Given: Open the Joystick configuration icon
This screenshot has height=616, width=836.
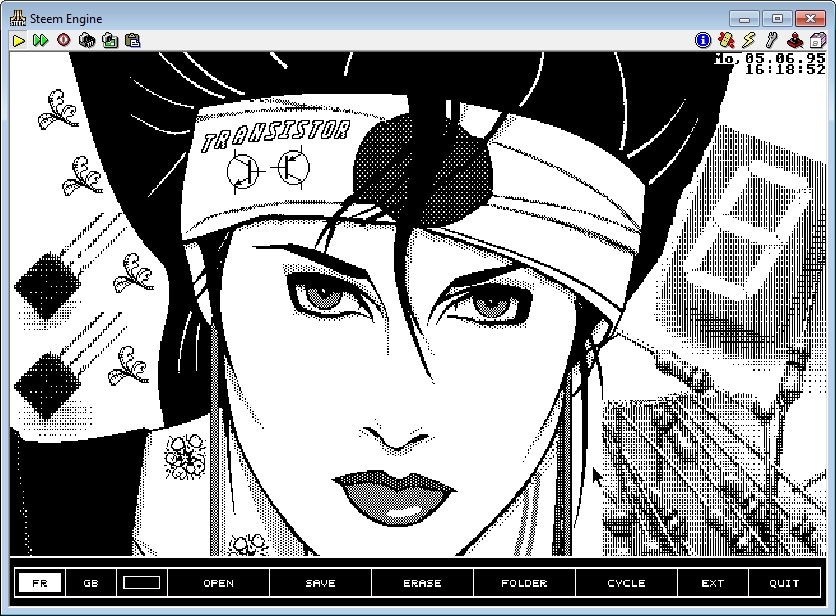Looking at the screenshot, I should (795, 40).
